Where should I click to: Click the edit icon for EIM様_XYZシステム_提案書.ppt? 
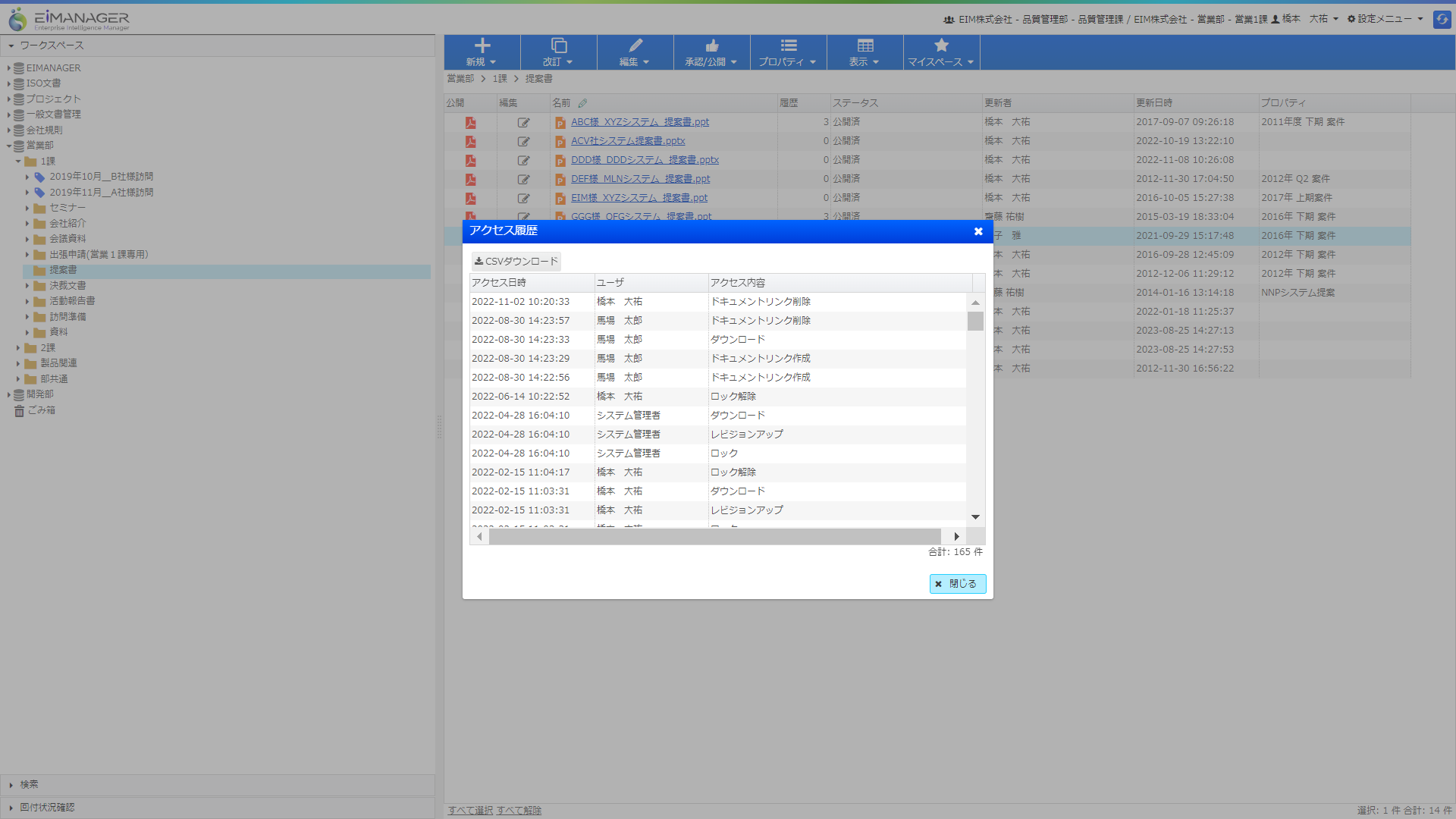523,198
